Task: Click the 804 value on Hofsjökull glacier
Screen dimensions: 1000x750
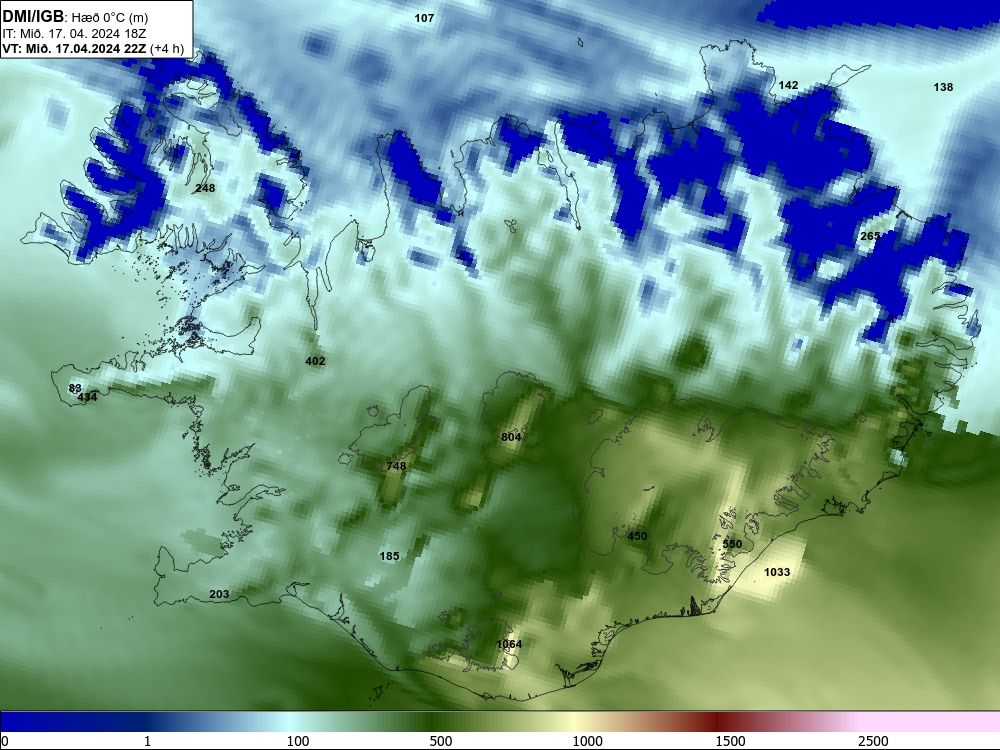Action: click(x=511, y=437)
